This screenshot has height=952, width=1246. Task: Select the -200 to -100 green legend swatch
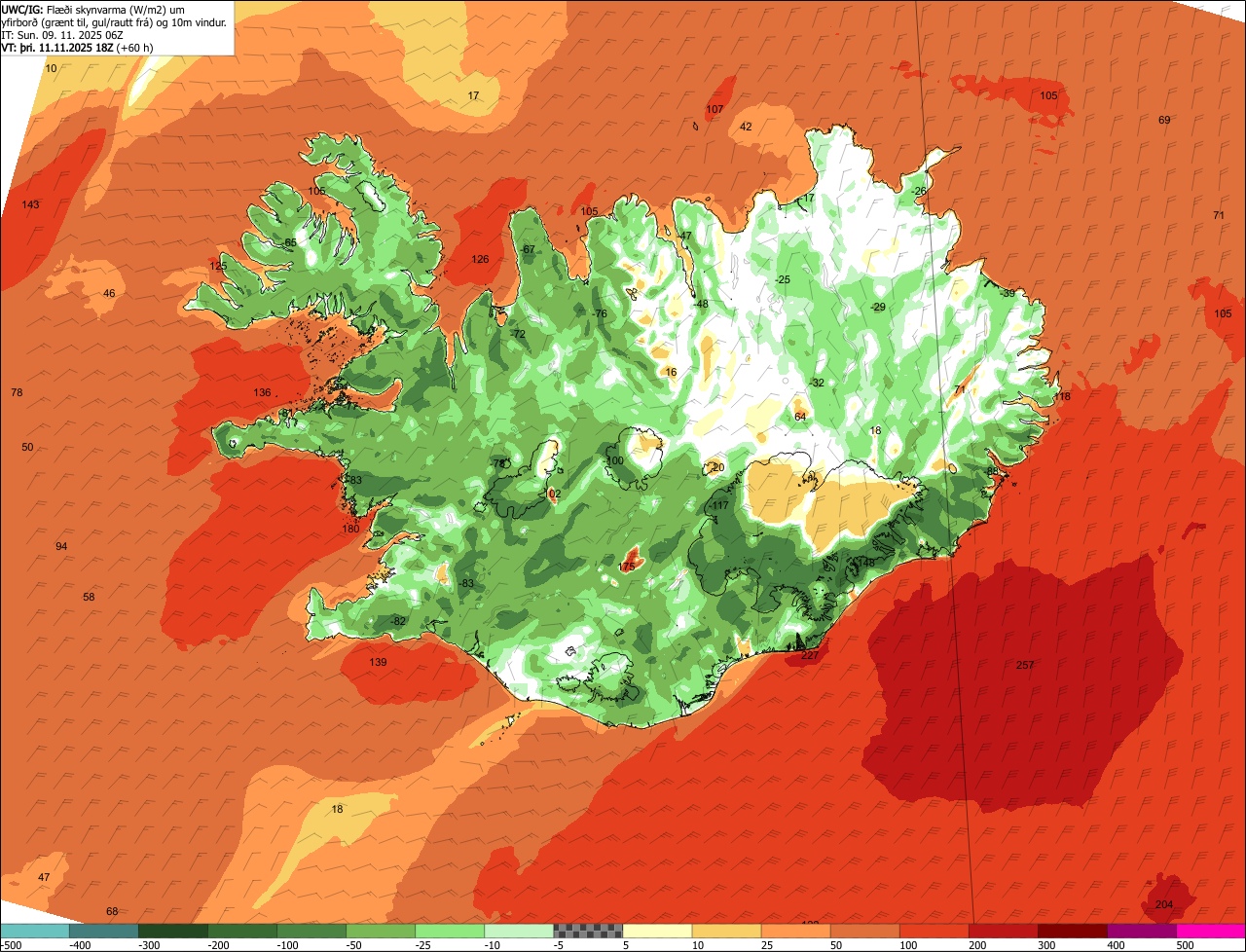[x=241, y=931]
